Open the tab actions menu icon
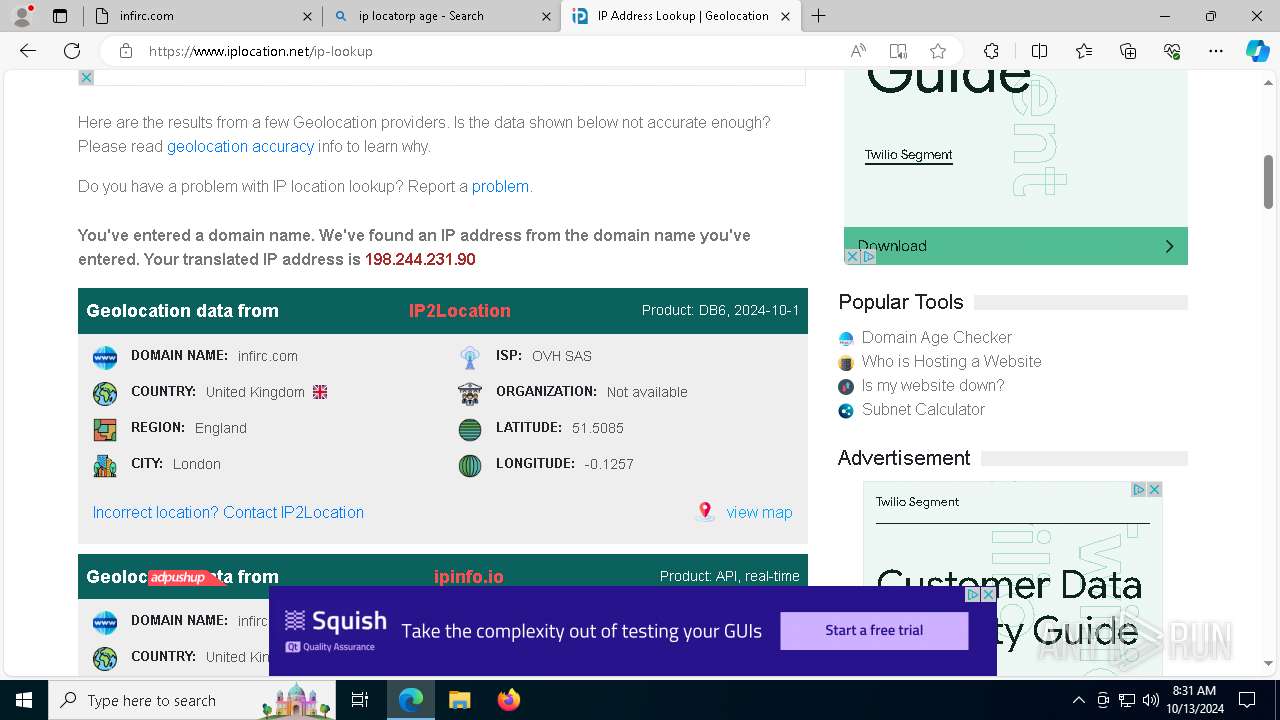Screen dimensions: 1280x720 point(60,16)
